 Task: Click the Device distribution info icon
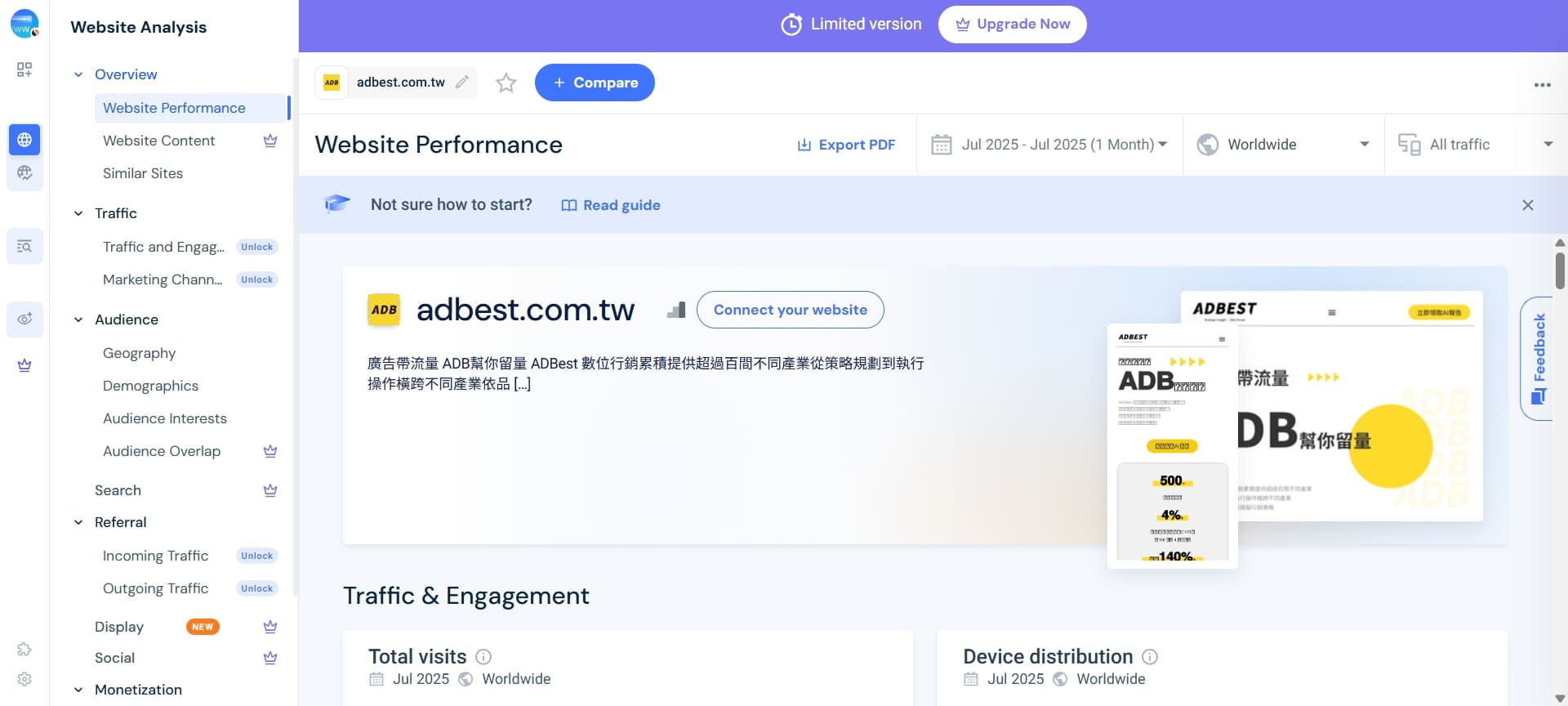coord(1150,656)
